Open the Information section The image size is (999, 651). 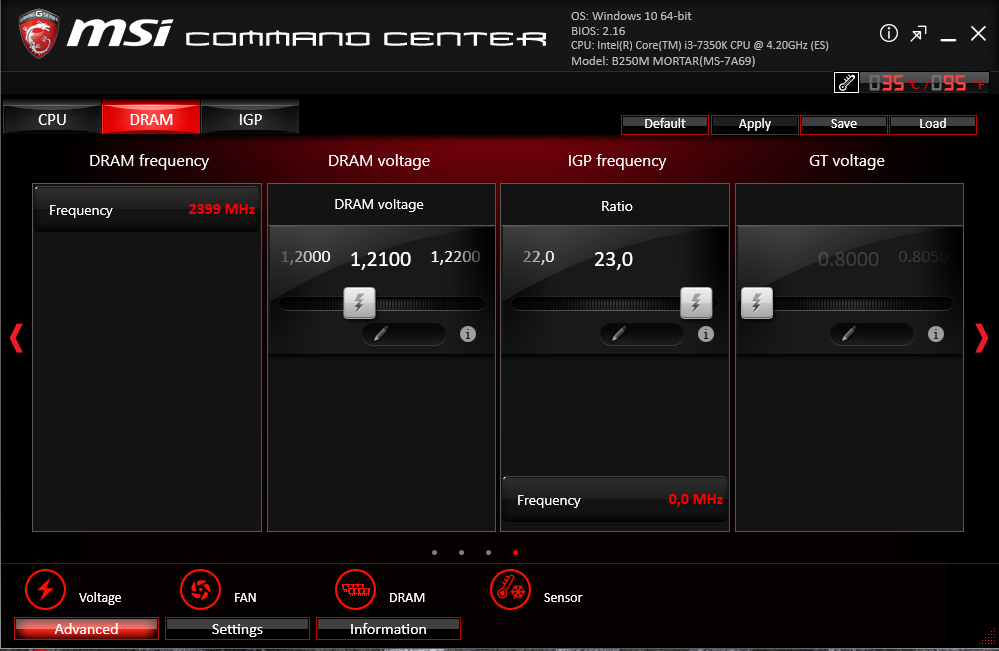(x=388, y=629)
